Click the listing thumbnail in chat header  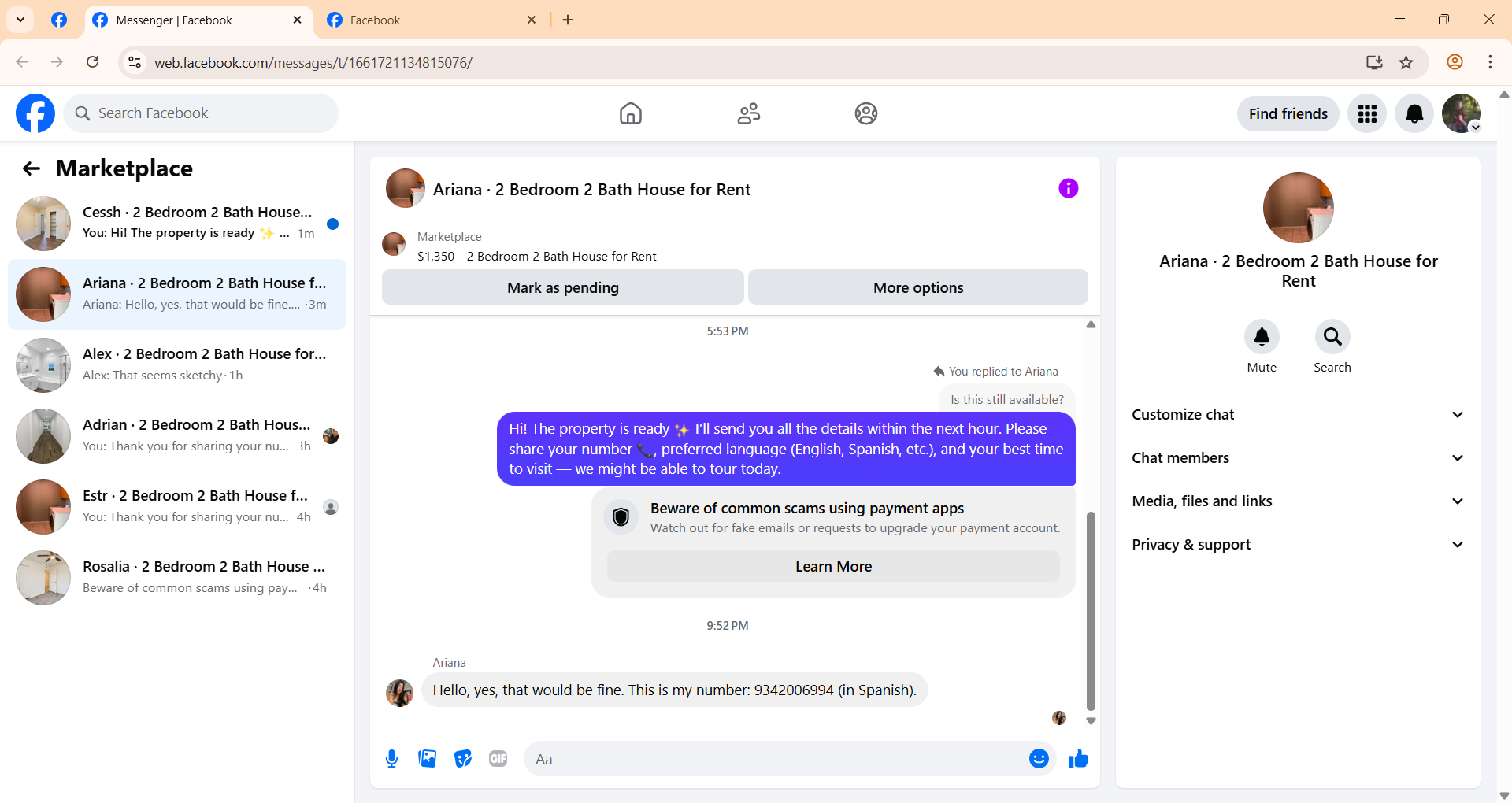(406, 188)
